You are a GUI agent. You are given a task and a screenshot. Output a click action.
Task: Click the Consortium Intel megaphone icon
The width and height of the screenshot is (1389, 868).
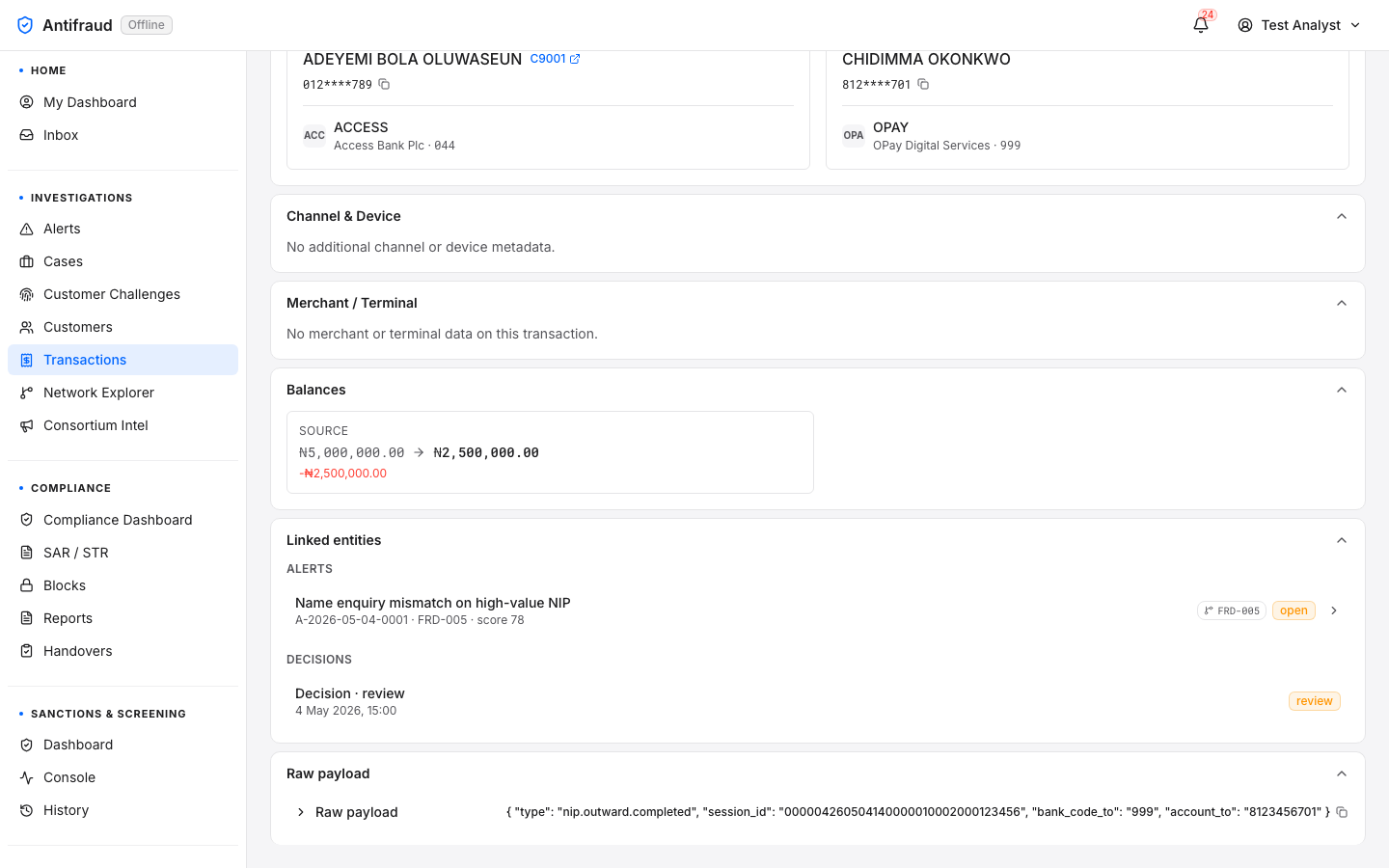27,425
